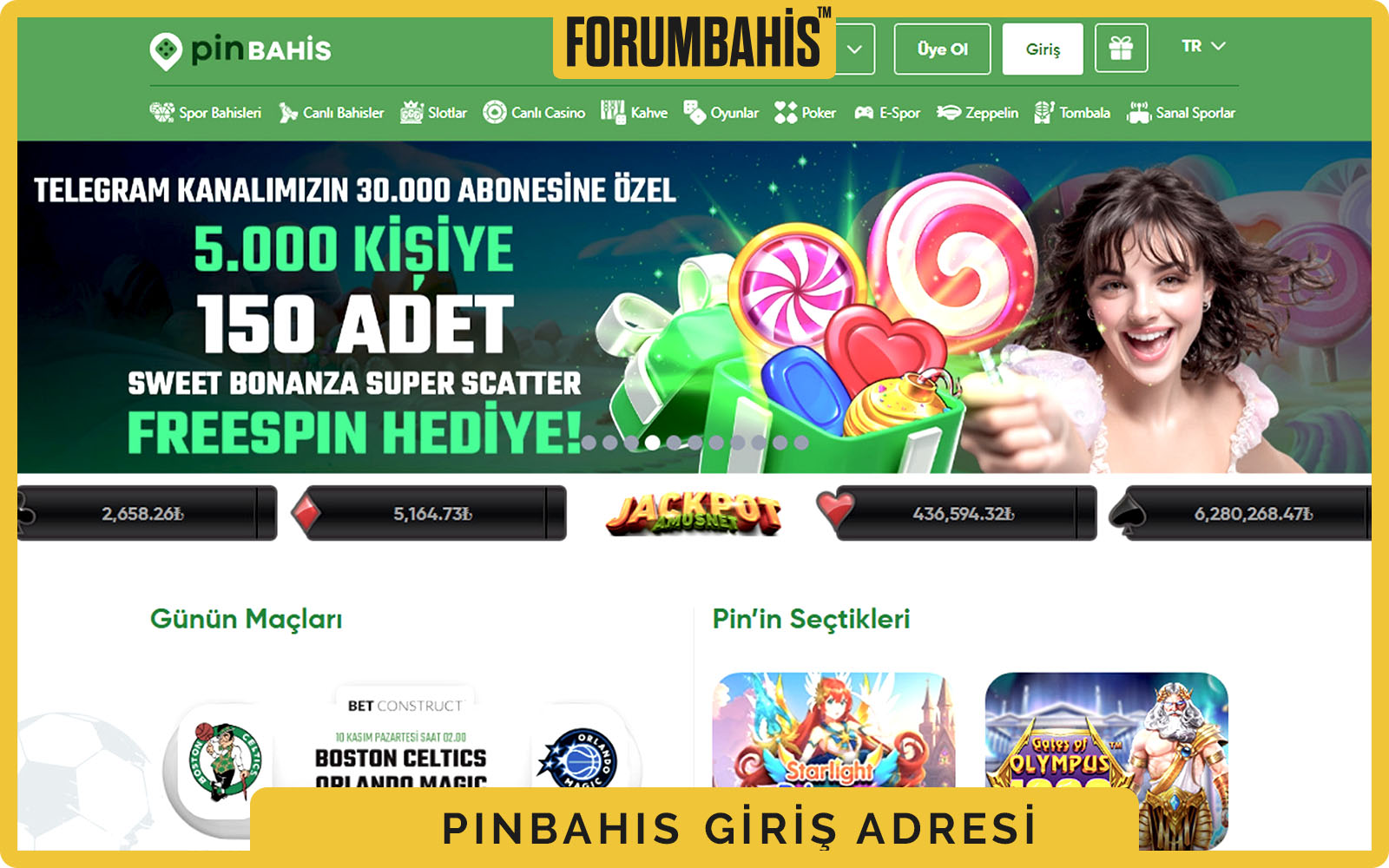
Task: Expand the TR language dropdown
Action: coord(1203,46)
